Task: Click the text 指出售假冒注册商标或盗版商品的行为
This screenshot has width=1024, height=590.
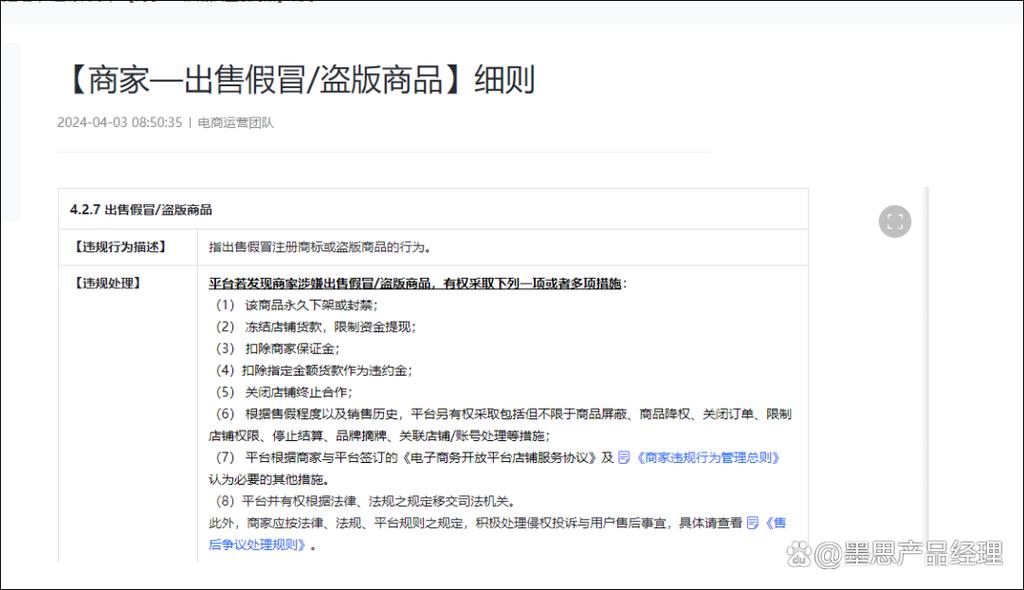Action: click(319, 247)
